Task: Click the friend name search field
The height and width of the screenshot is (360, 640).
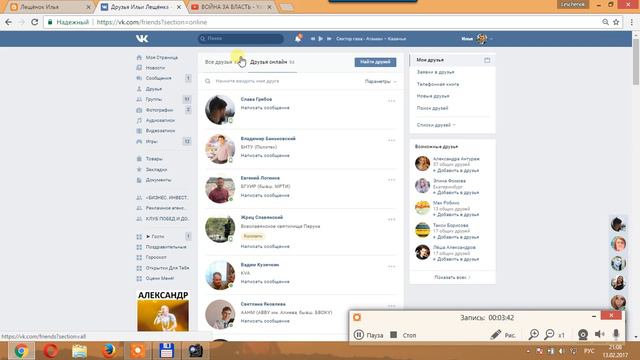Action: tap(282, 81)
